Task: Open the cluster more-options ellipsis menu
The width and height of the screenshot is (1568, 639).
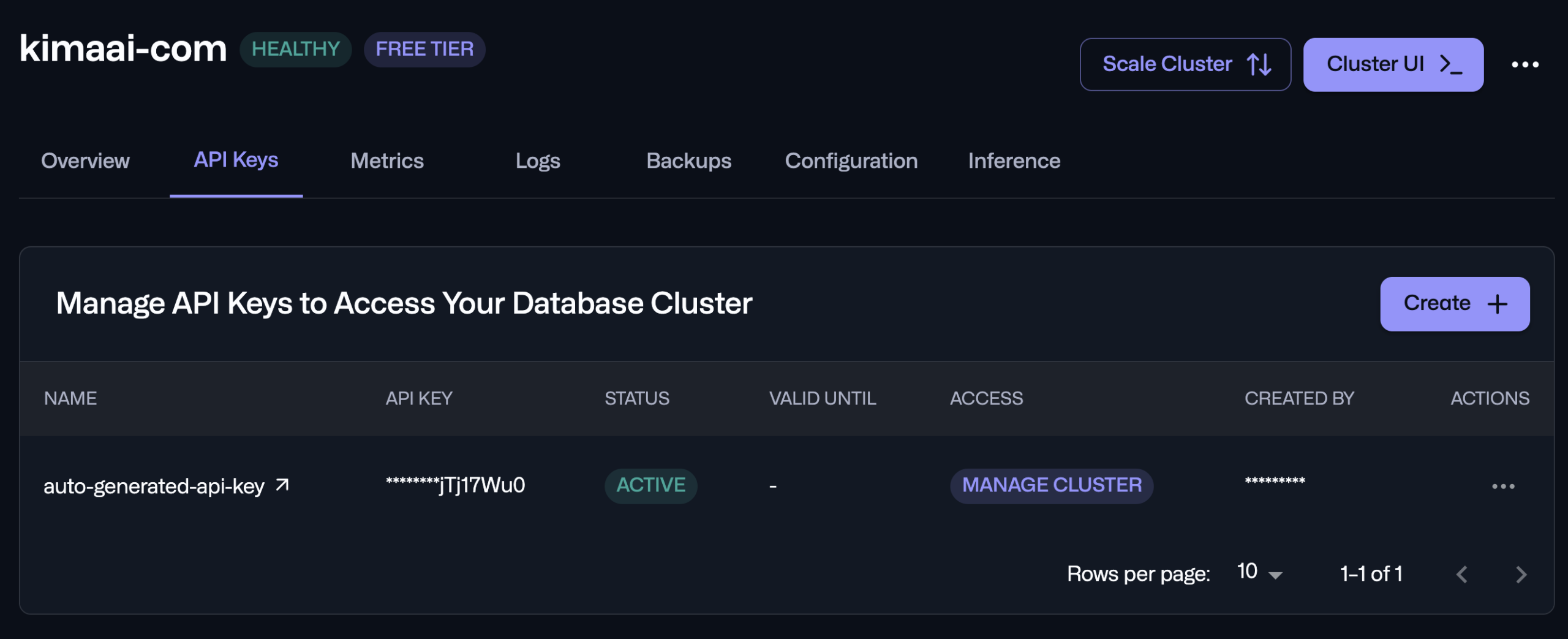Action: click(x=1525, y=64)
